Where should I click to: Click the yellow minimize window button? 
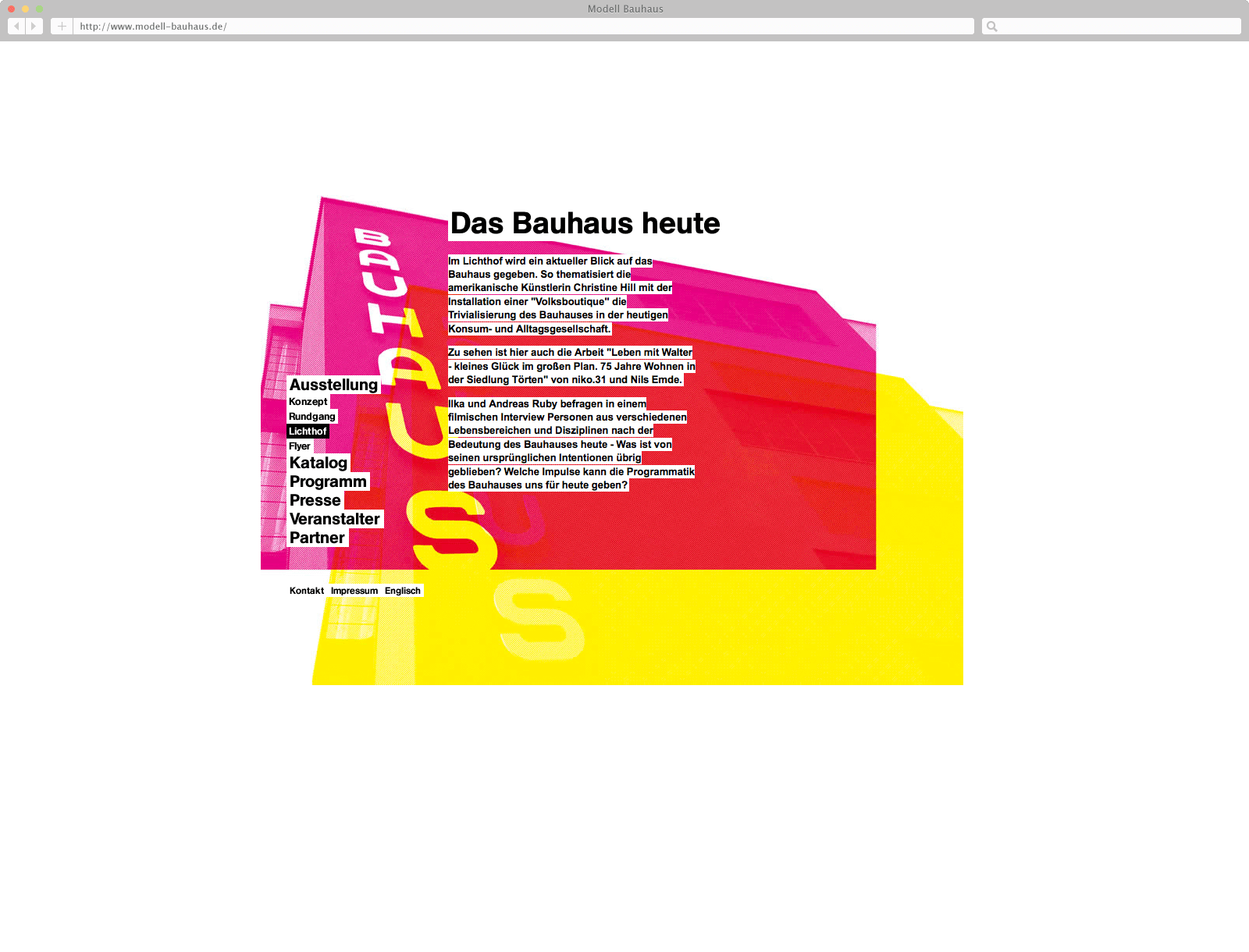(25, 9)
